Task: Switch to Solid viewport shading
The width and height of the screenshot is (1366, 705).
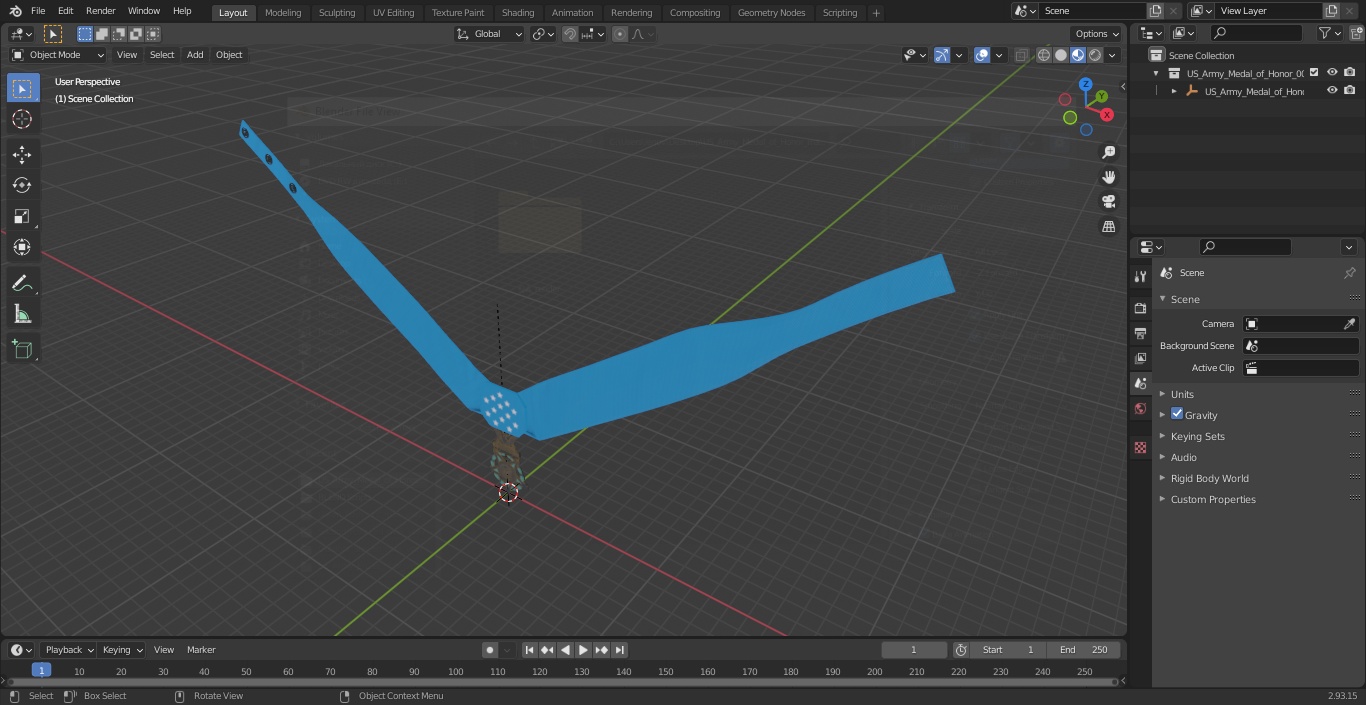Action: (1061, 55)
